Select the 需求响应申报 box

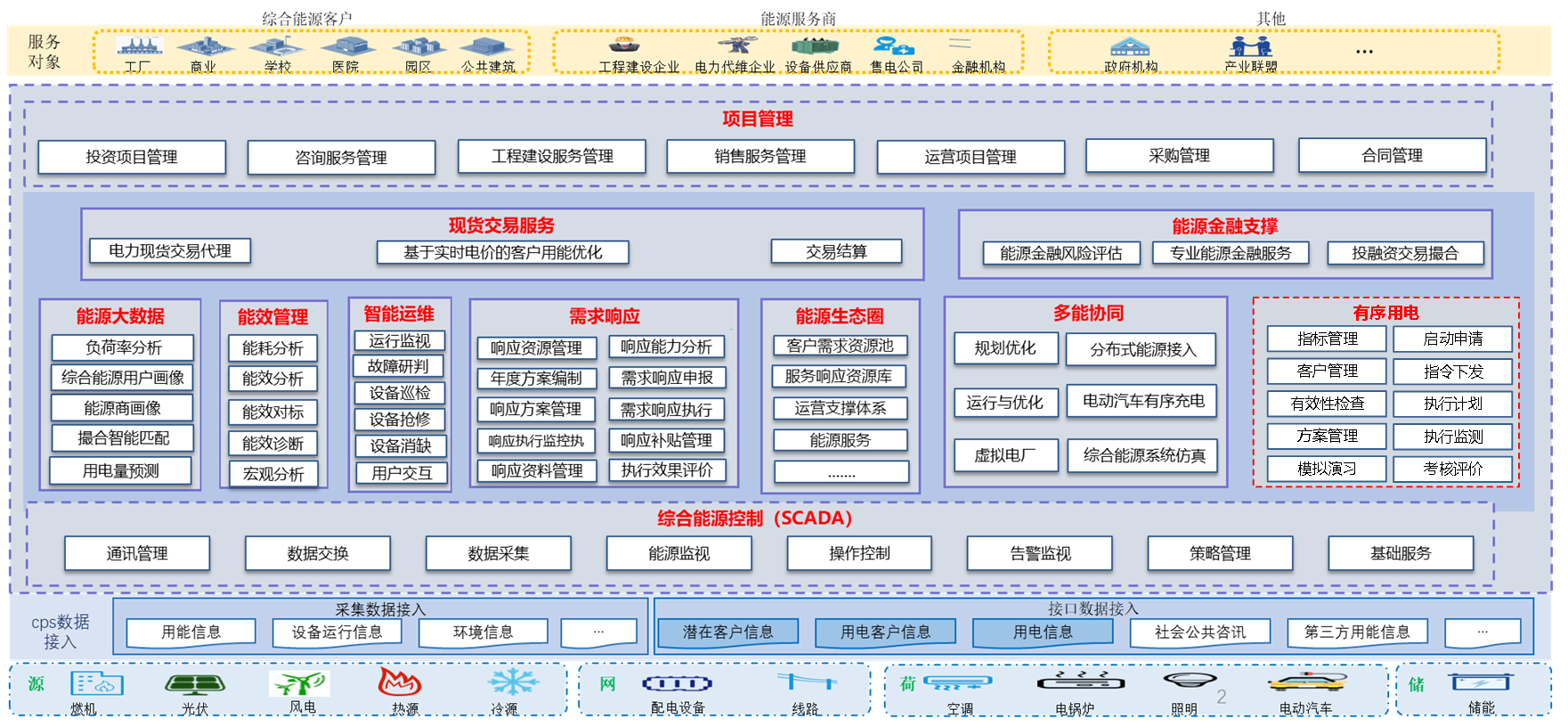point(667,378)
